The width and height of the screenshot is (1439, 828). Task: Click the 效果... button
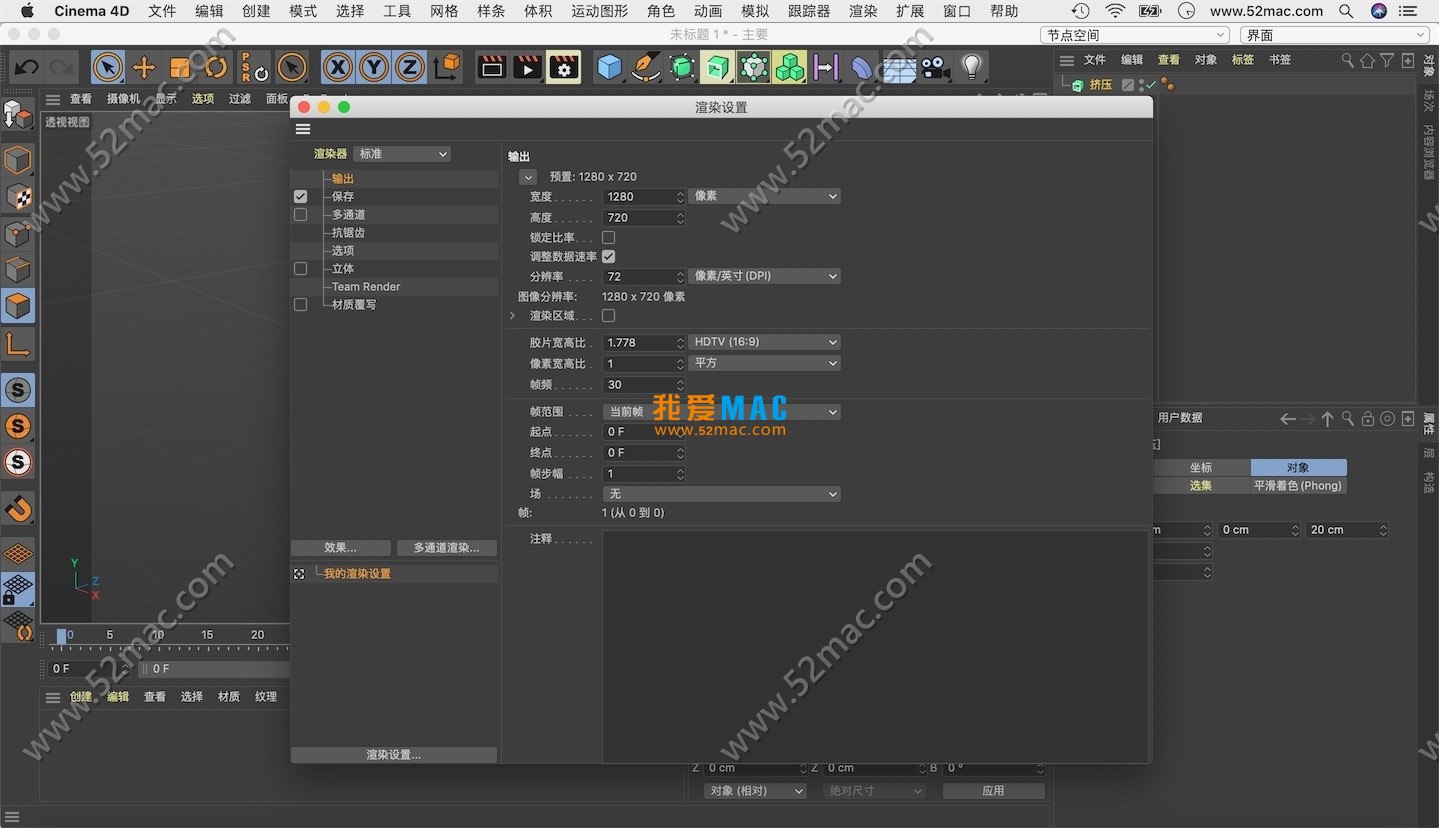(x=341, y=548)
